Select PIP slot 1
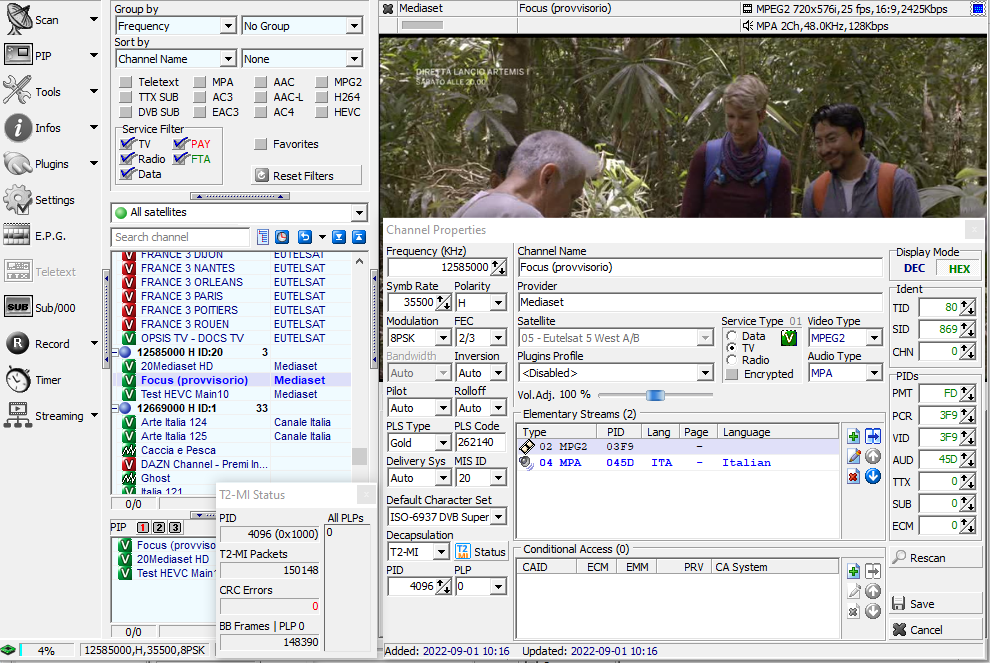The image size is (990, 663). tap(143, 527)
